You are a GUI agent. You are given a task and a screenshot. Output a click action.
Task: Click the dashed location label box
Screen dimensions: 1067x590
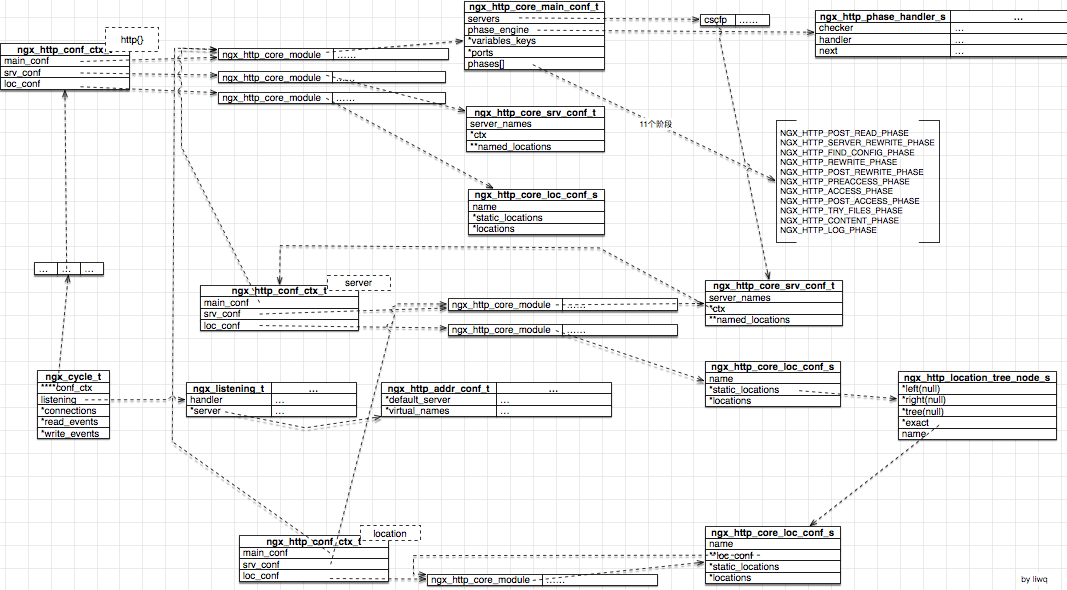390,533
